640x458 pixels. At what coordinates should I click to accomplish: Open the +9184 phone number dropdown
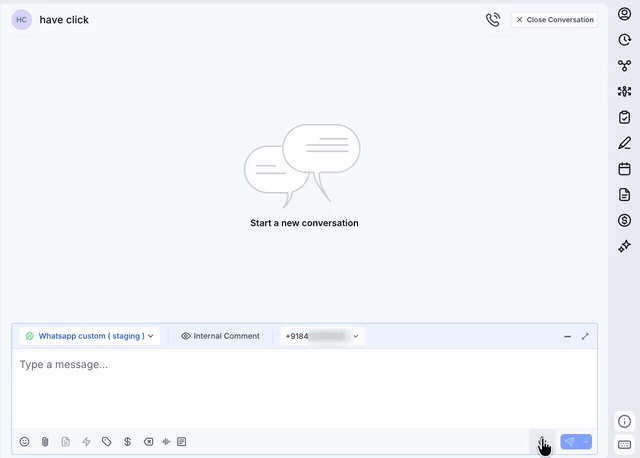click(x=322, y=336)
